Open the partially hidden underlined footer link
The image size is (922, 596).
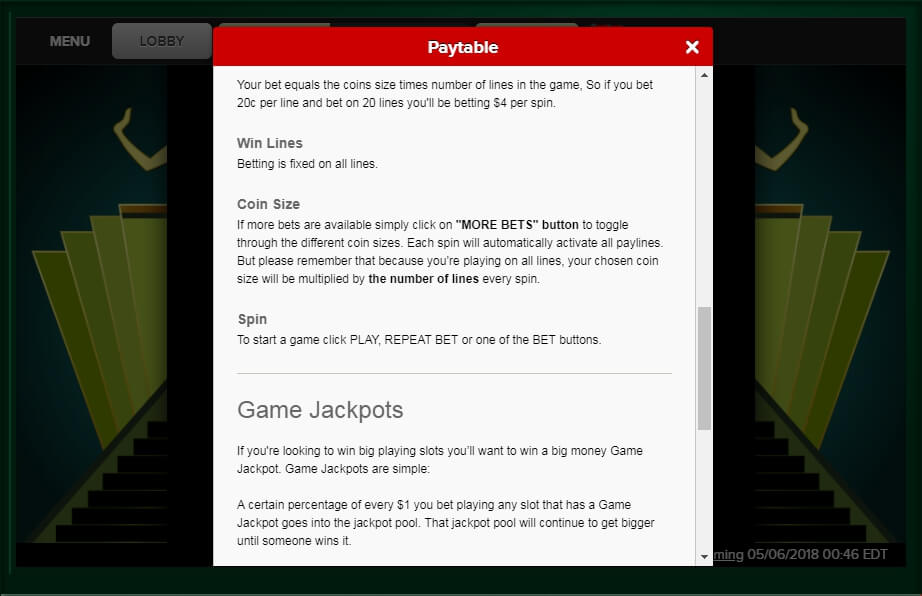point(727,555)
